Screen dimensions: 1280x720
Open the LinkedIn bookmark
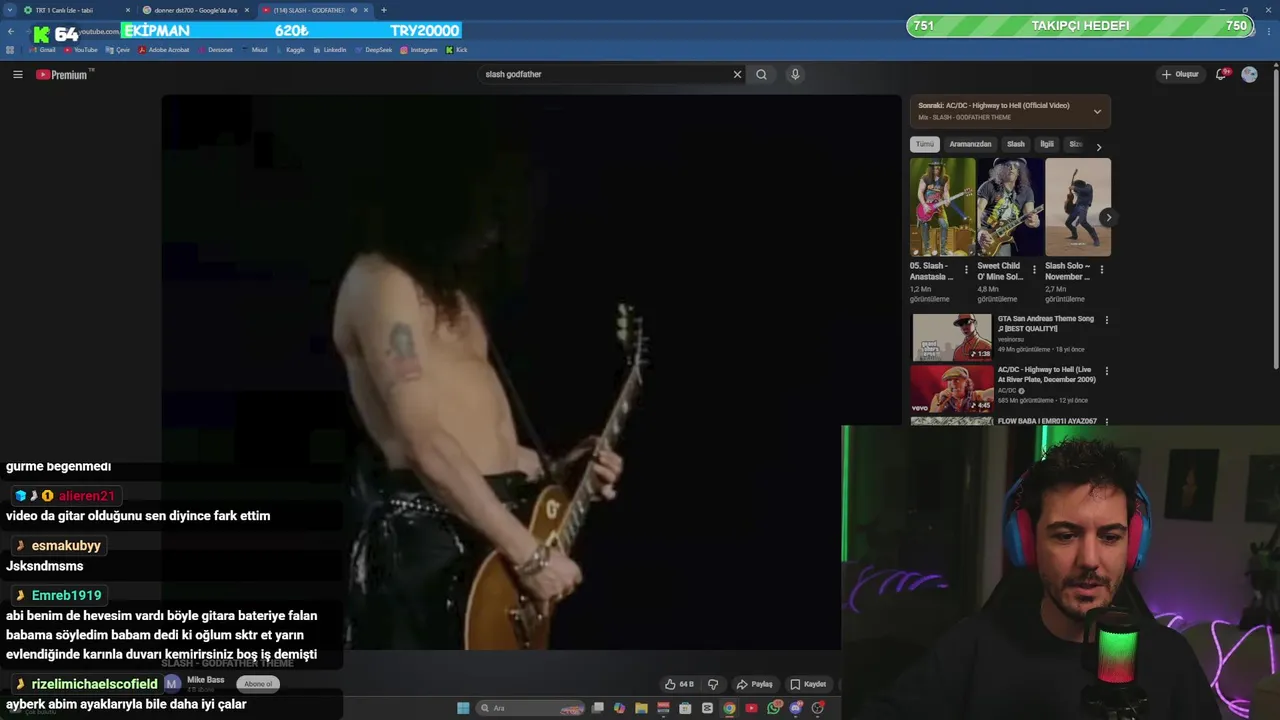pyautogui.click(x=329, y=50)
